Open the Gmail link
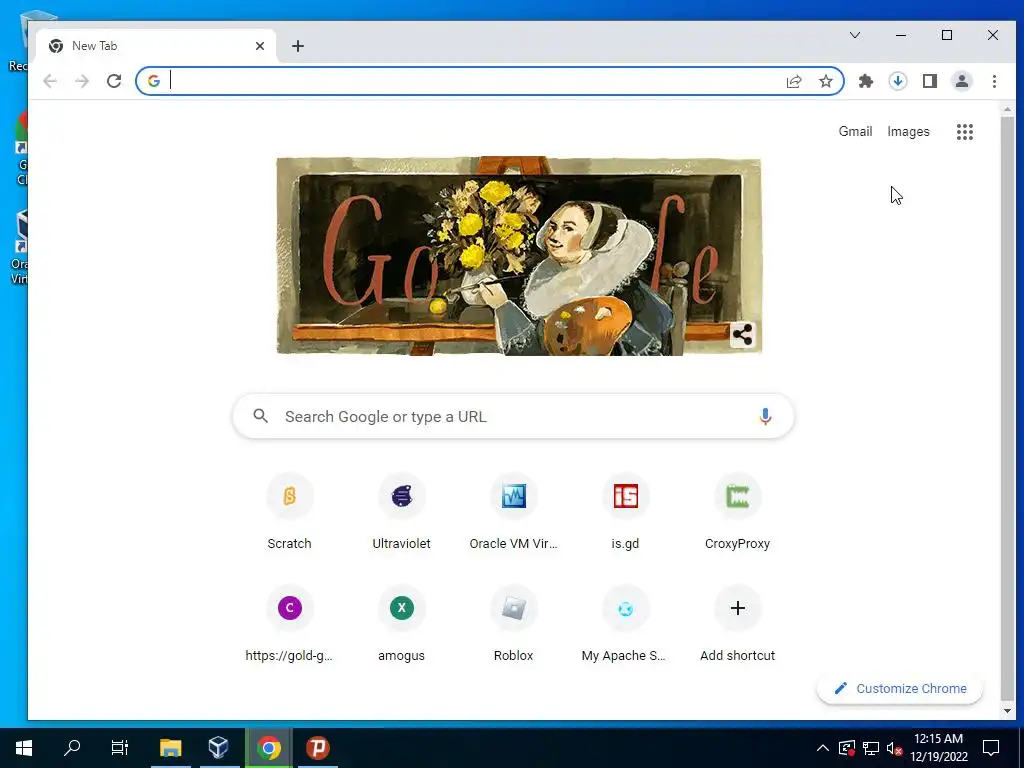 coord(855,131)
